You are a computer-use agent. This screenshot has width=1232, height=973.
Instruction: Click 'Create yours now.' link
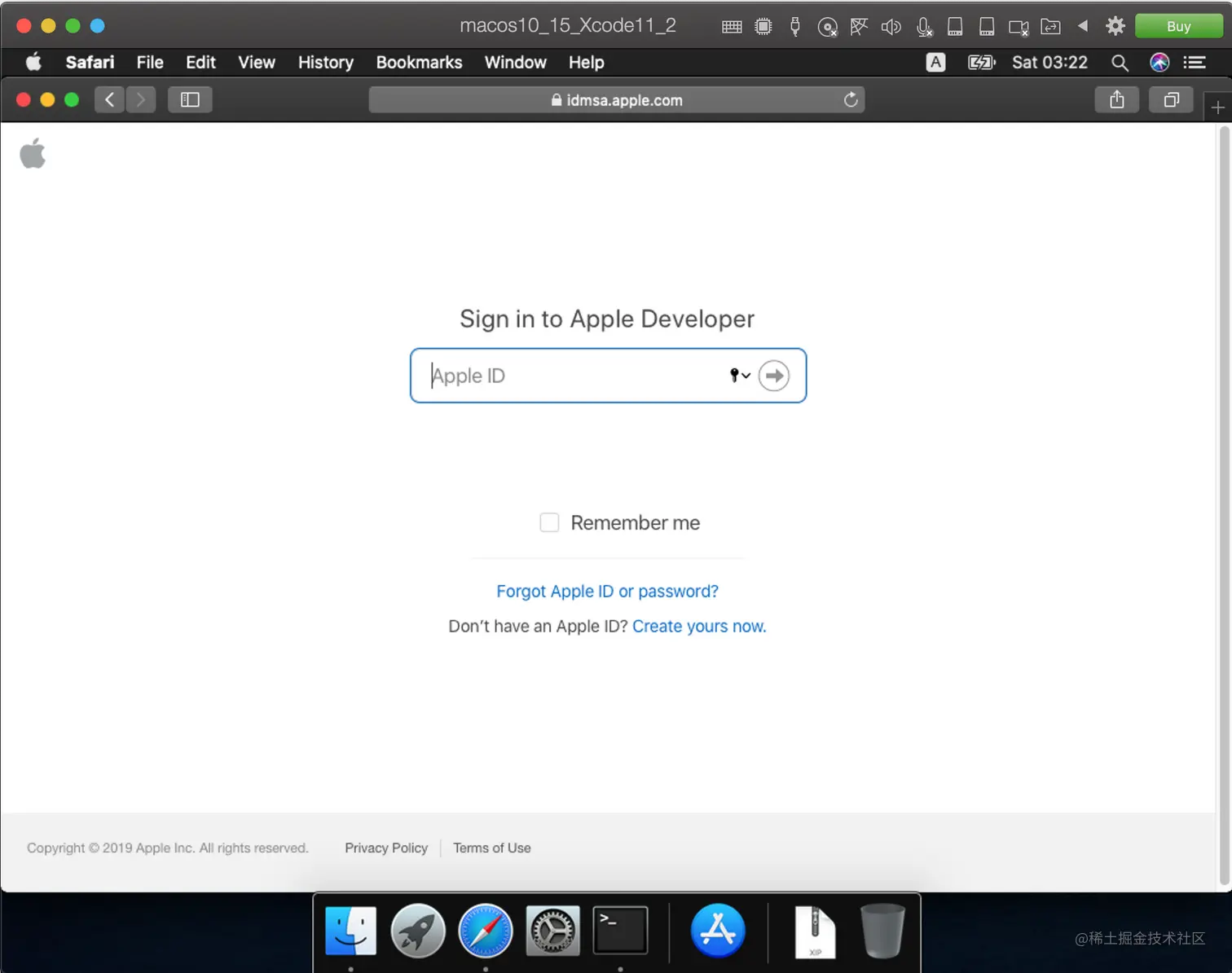[x=699, y=626]
